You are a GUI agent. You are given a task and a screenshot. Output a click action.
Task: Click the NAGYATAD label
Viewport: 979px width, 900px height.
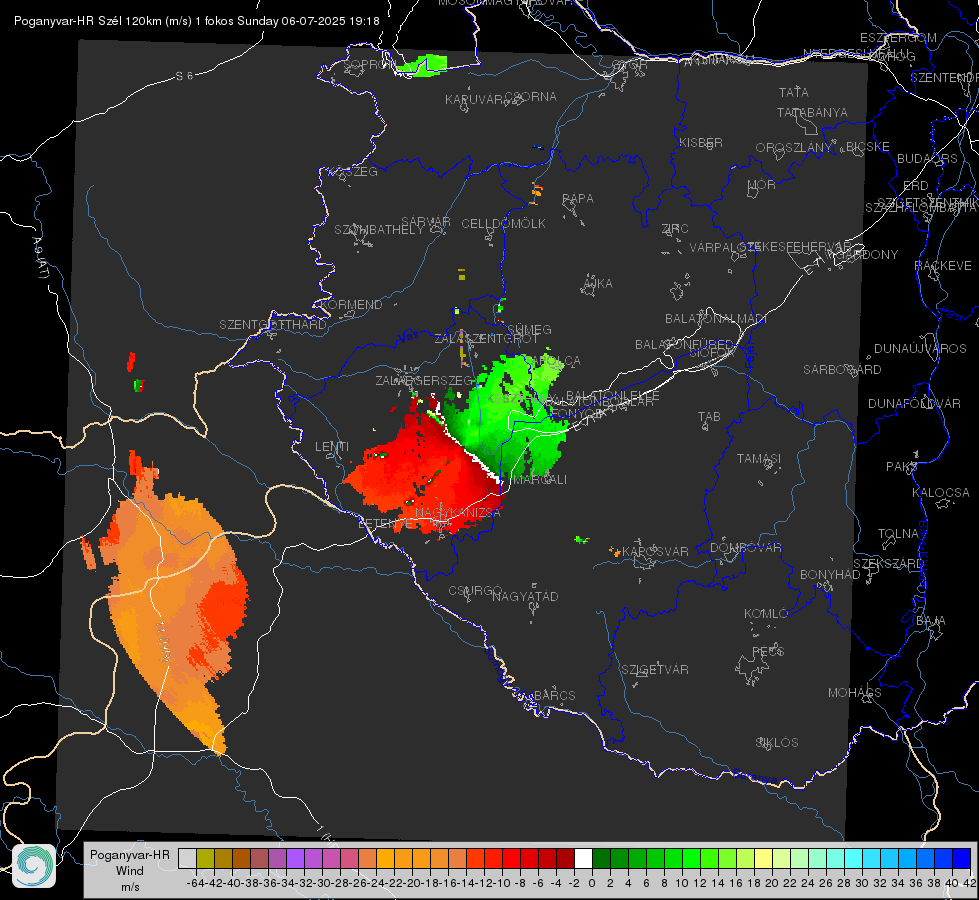coord(525,596)
